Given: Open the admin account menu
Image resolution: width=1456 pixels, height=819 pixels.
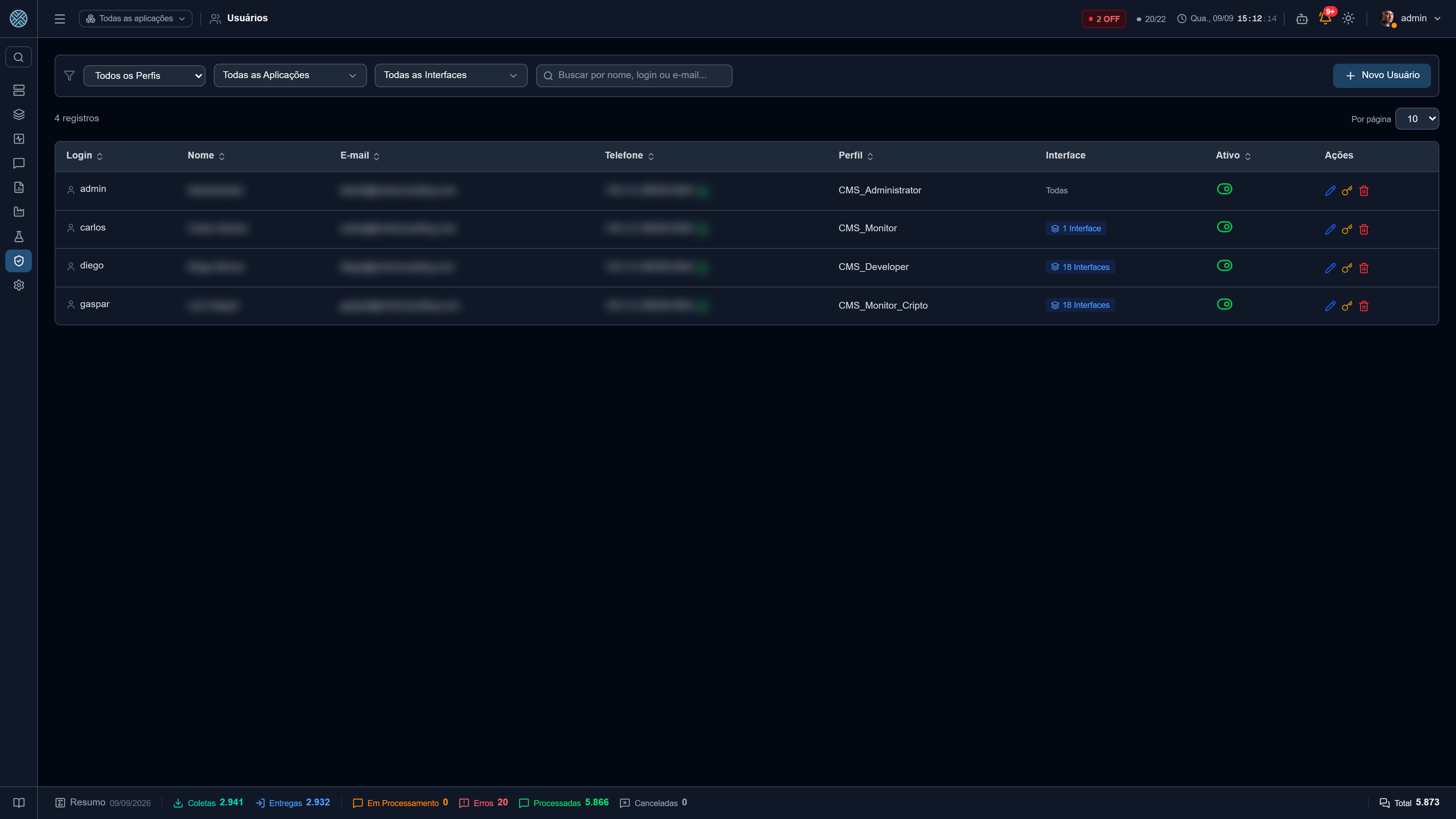Looking at the screenshot, I should (1410, 19).
